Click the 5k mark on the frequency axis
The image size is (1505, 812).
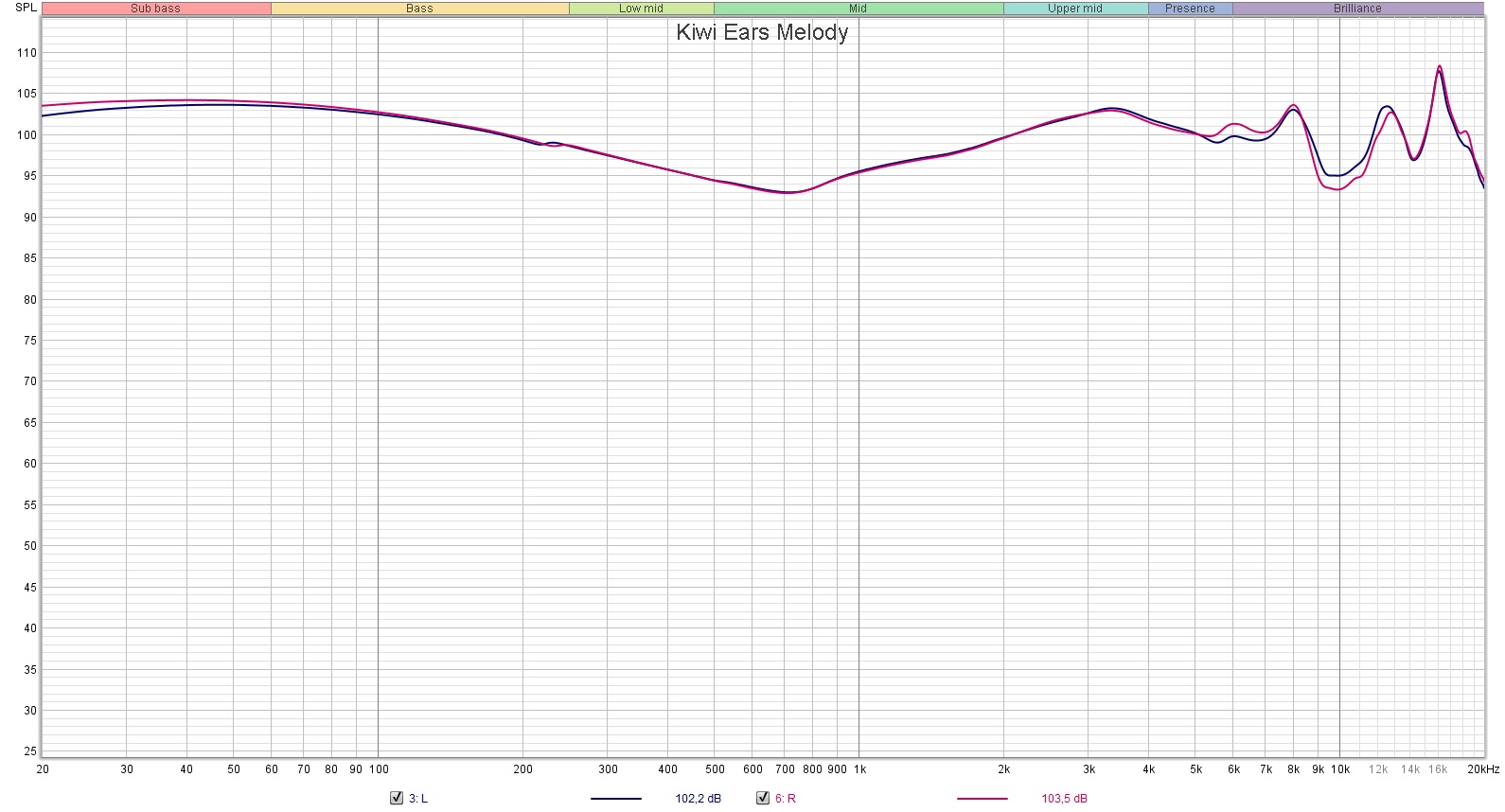tap(1196, 769)
